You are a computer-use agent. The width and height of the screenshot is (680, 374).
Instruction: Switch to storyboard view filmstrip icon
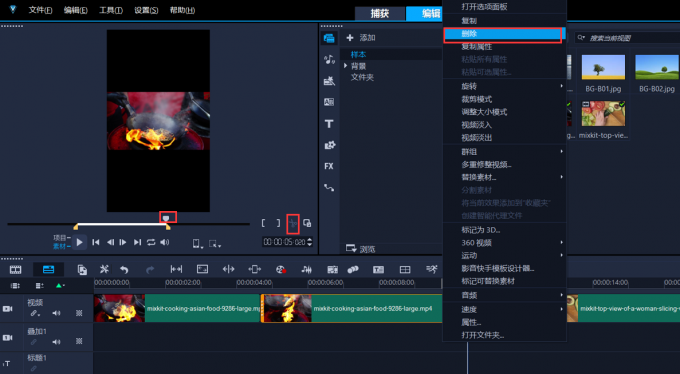point(16,269)
